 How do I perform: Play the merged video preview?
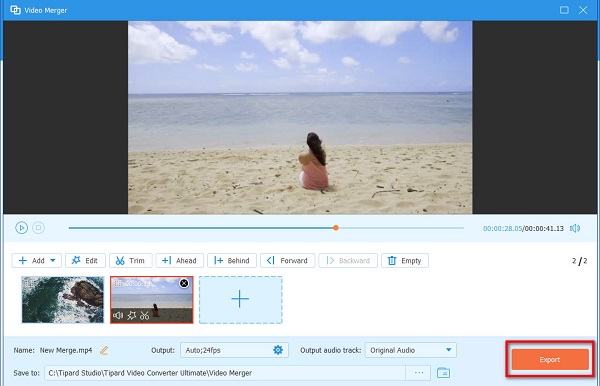[x=21, y=228]
